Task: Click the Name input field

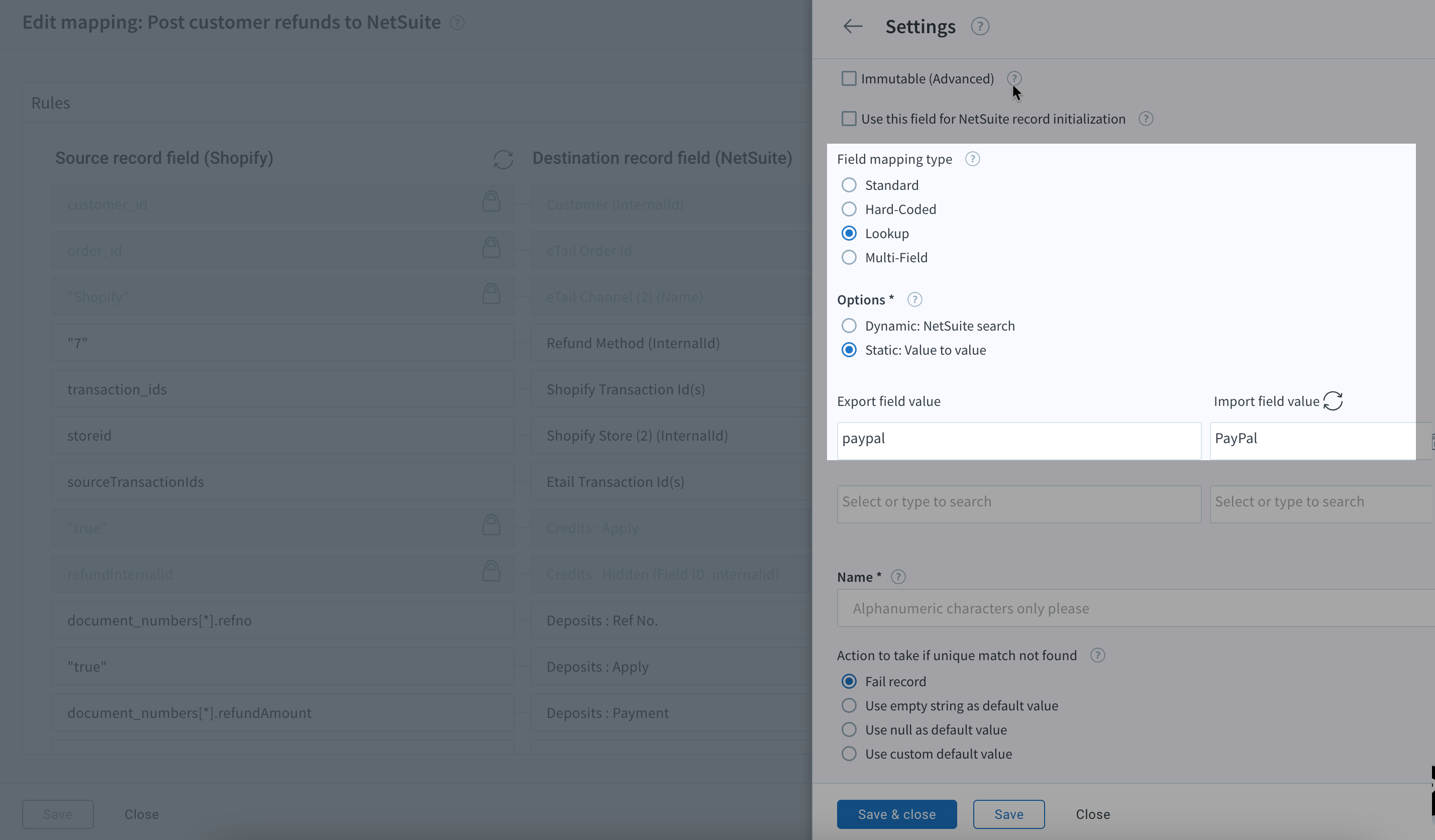Action: point(1136,608)
